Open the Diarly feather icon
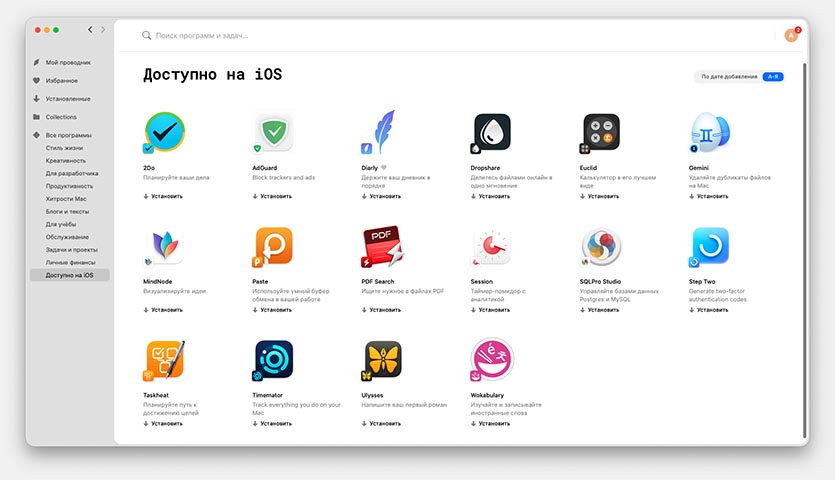Viewport: 835px width, 480px height. pos(380,132)
